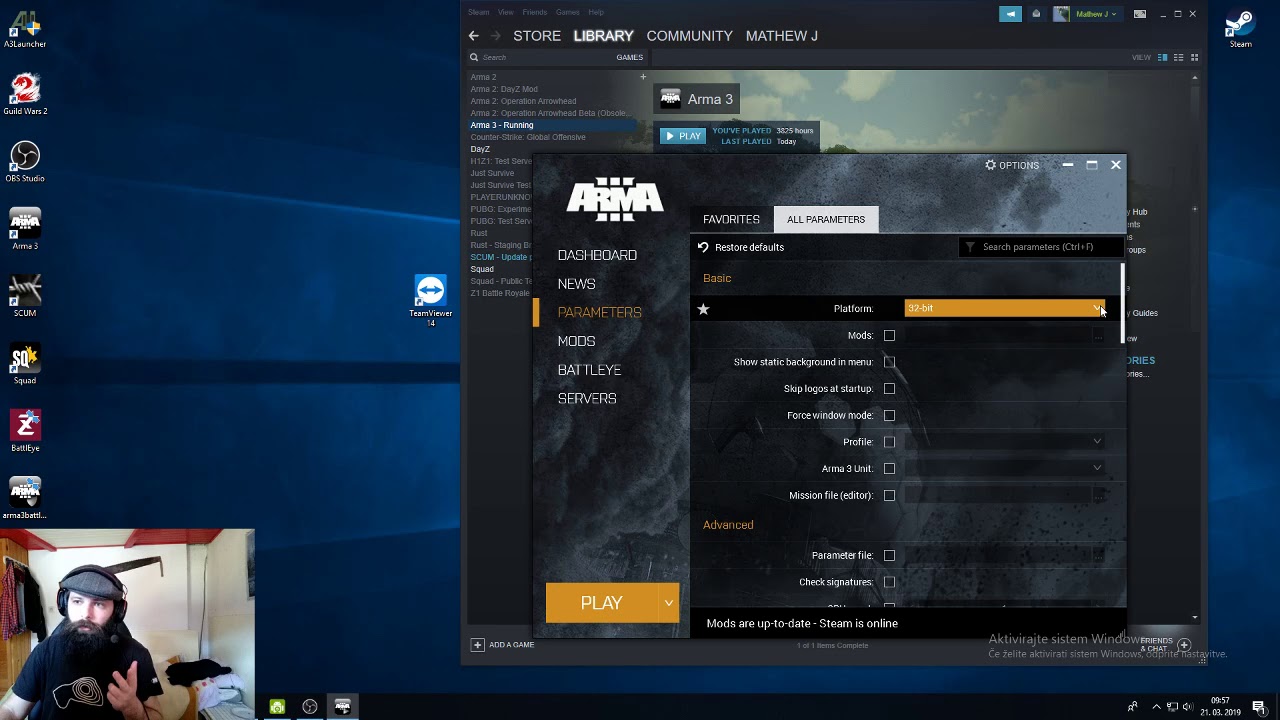Select the TeamViewer 14 desktop icon

click(431, 300)
